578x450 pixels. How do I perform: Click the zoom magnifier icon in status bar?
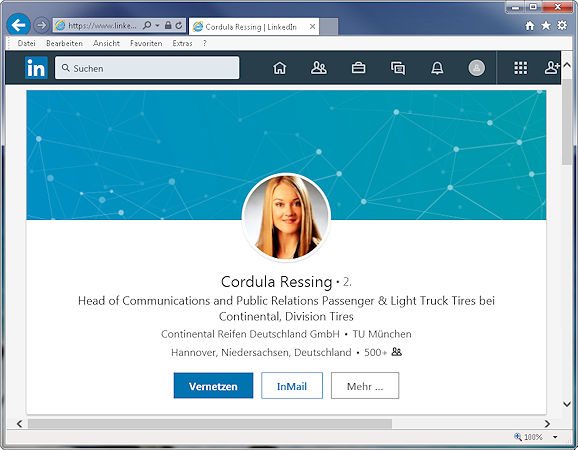518,436
